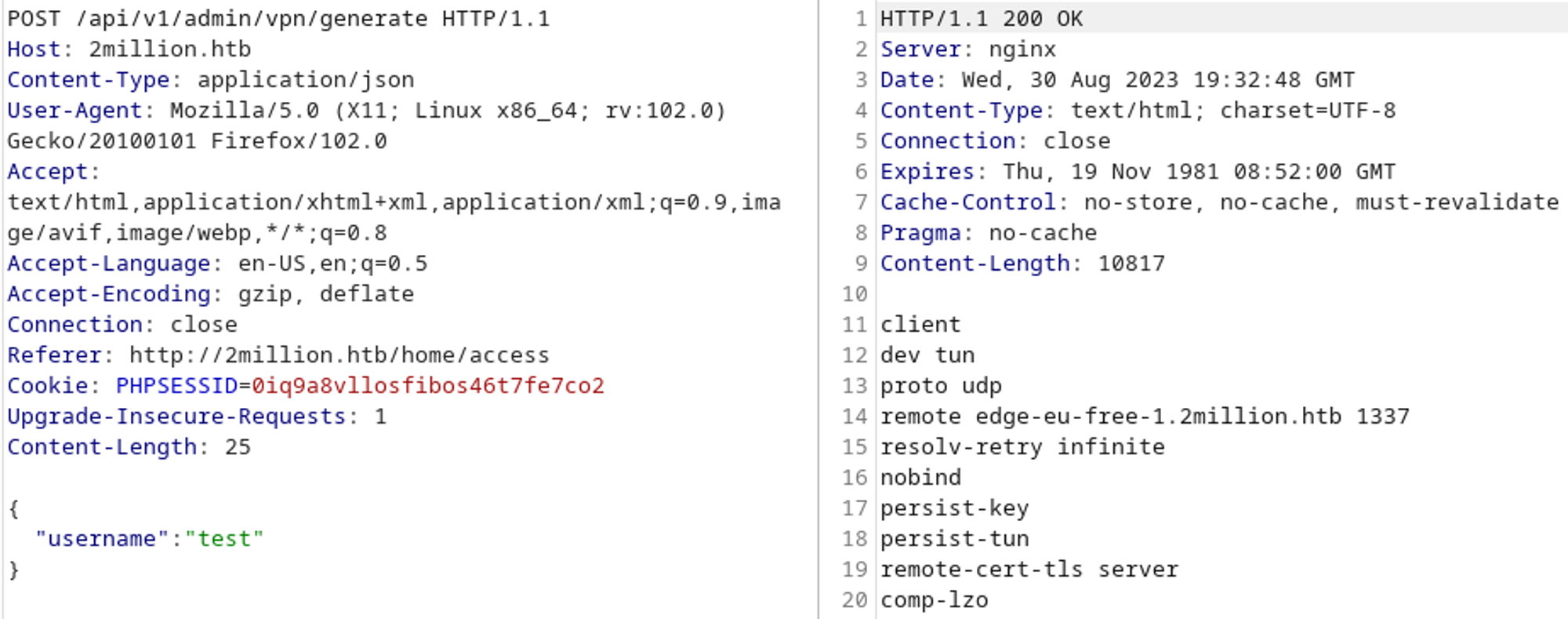
Task: Click the Host header value 2million.htb
Action: (x=169, y=49)
